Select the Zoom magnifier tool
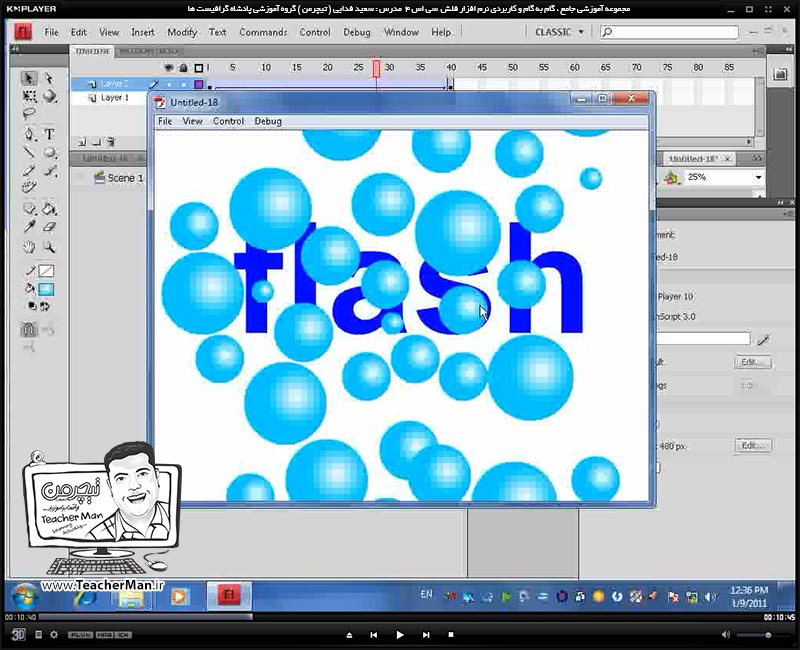The width and height of the screenshot is (800, 650). coord(49,247)
